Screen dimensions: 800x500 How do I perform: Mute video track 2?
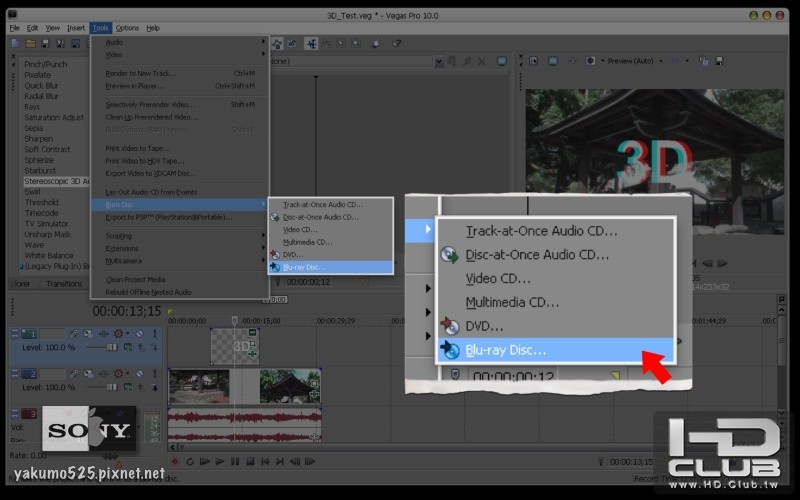pos(139,373)
